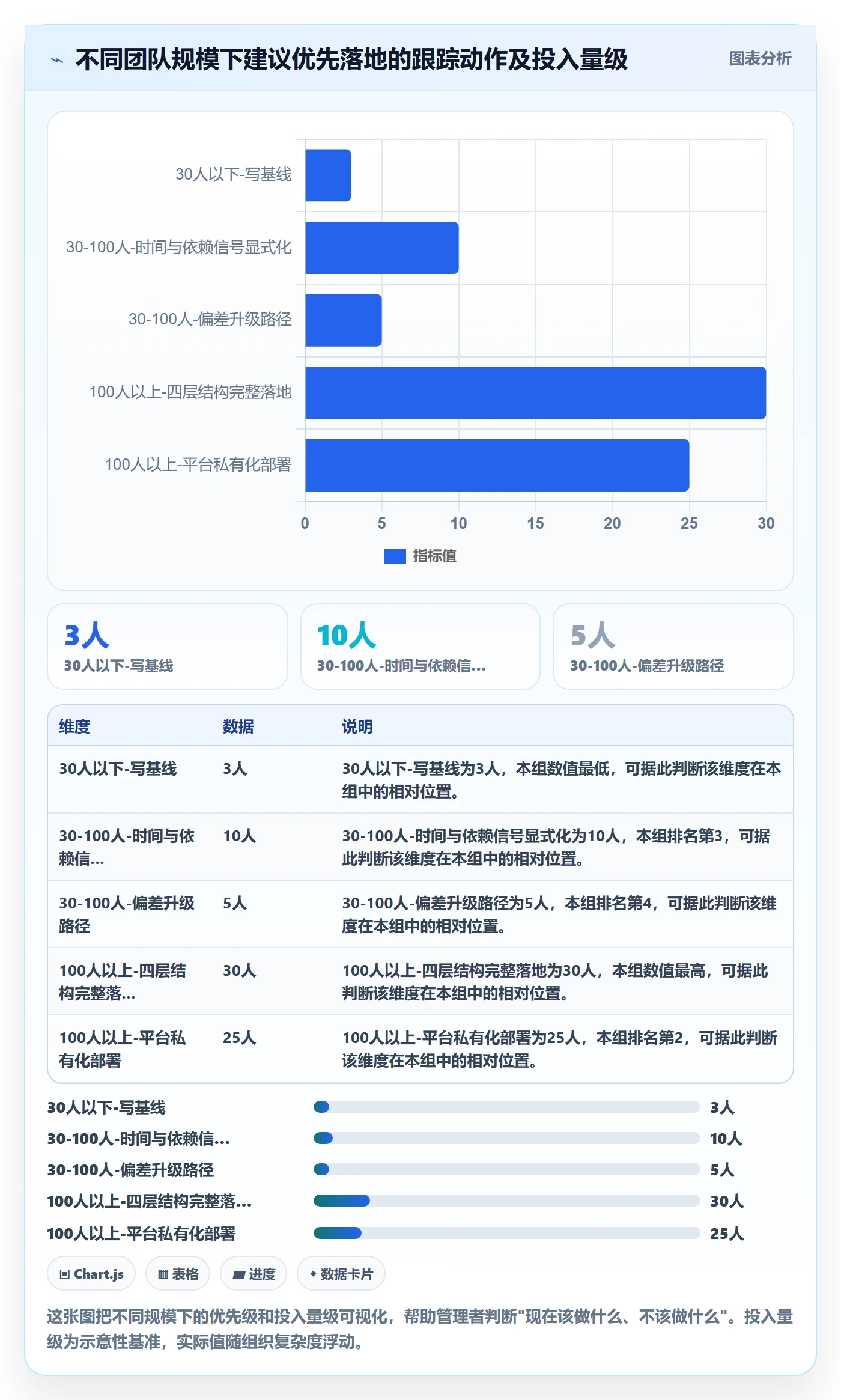Click y-axis label 30-100人-时间与依赖信号显式化
The image size is (841, 1400).
coord(178,248)
